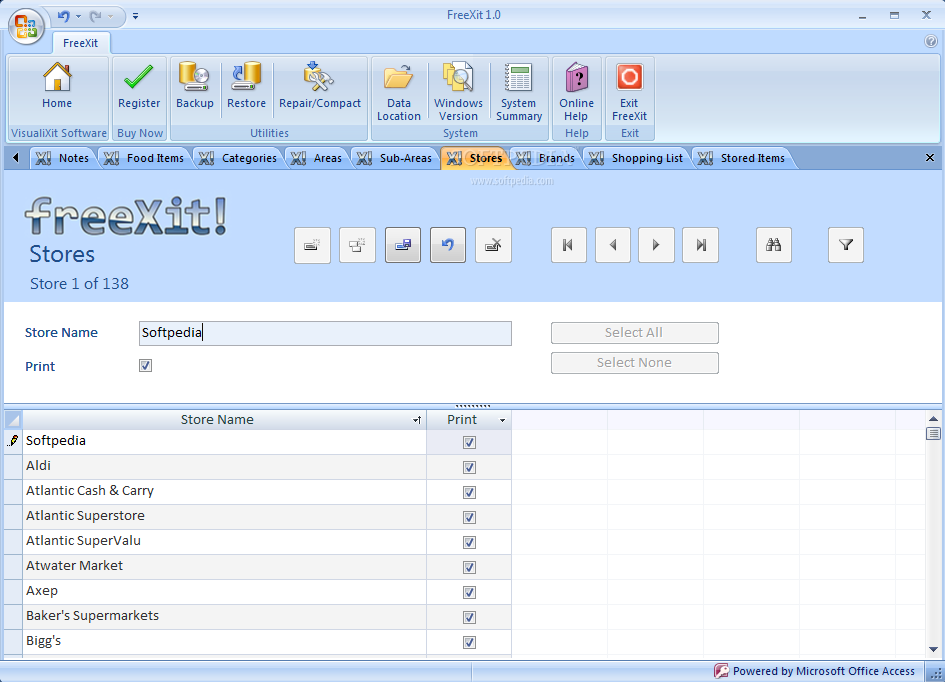
Task: Toggle Print checkbox for Aldi row
Action: pos(469,467)
